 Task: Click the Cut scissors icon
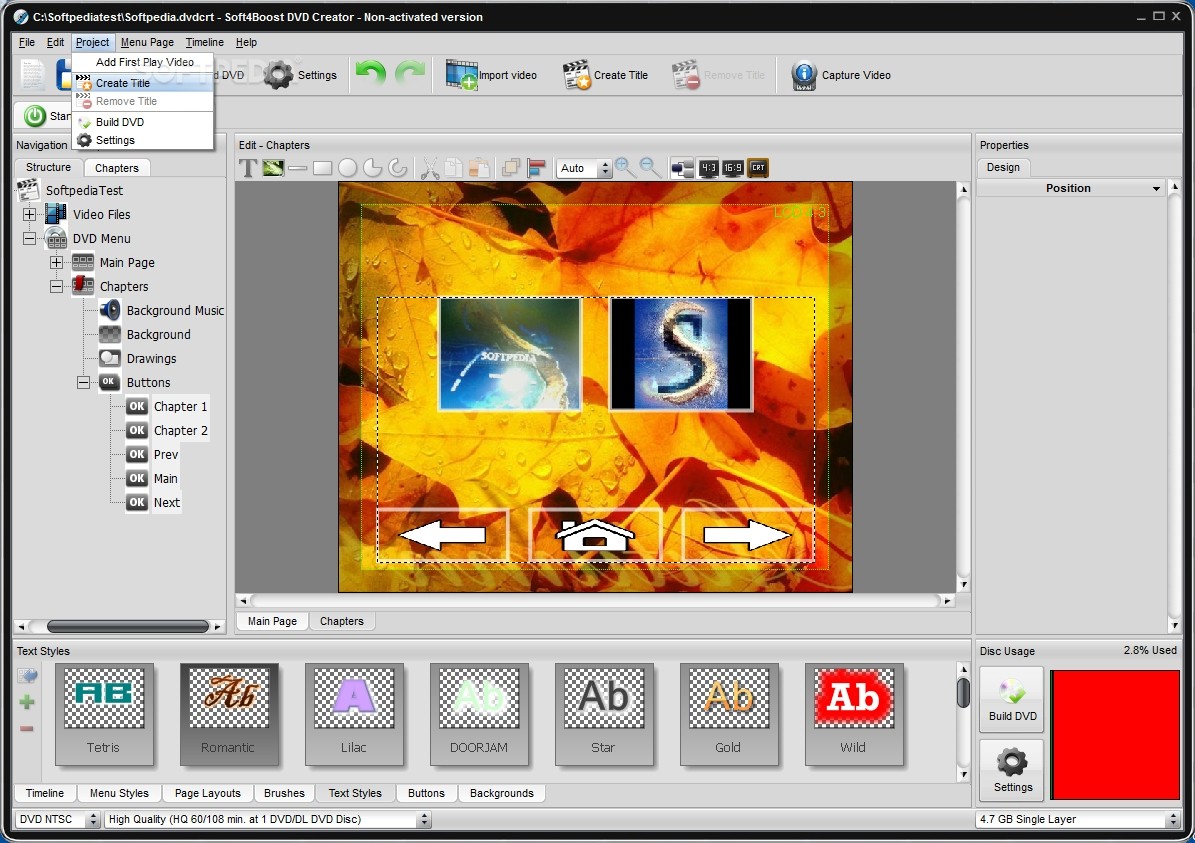[x=430, y=168]
